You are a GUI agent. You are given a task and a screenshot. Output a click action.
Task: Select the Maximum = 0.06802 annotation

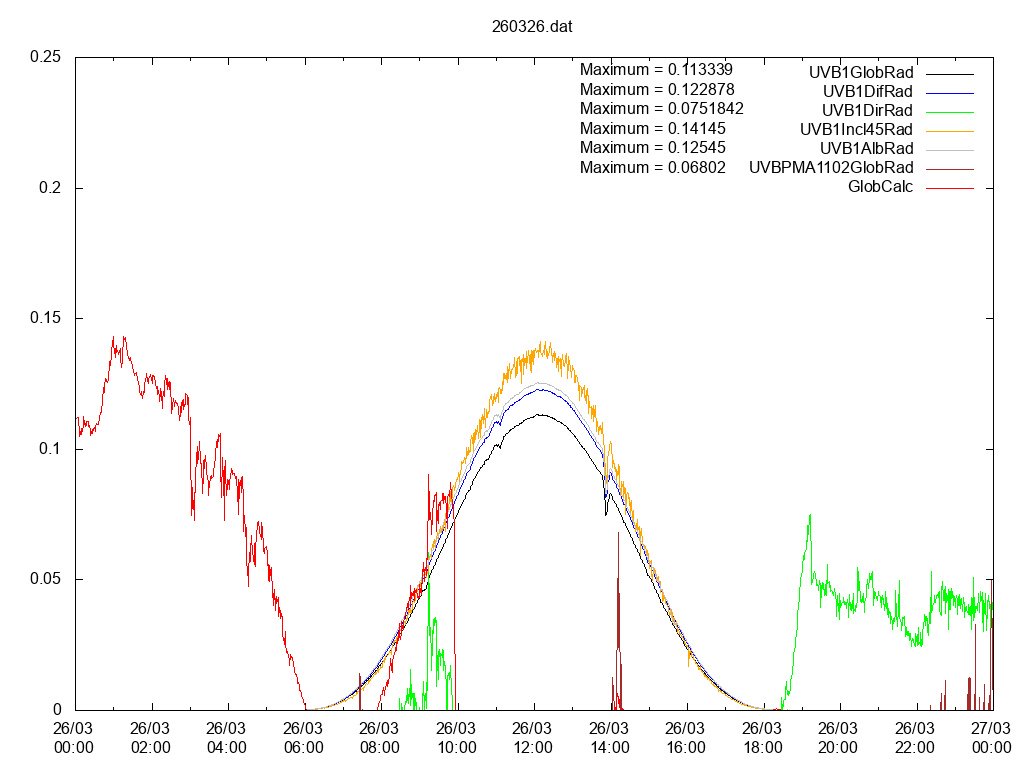click(x=652, y=167)
